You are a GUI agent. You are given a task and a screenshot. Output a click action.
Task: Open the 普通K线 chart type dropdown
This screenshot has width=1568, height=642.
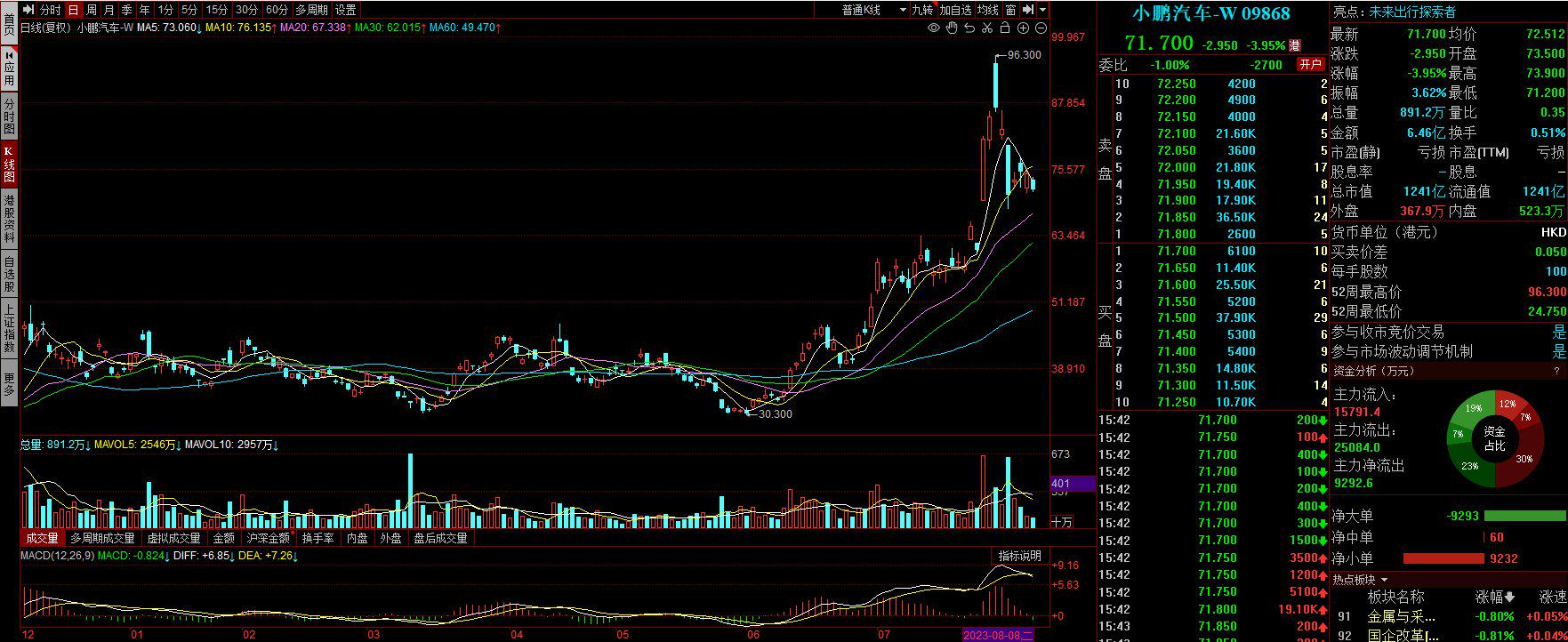click(873, 10)
